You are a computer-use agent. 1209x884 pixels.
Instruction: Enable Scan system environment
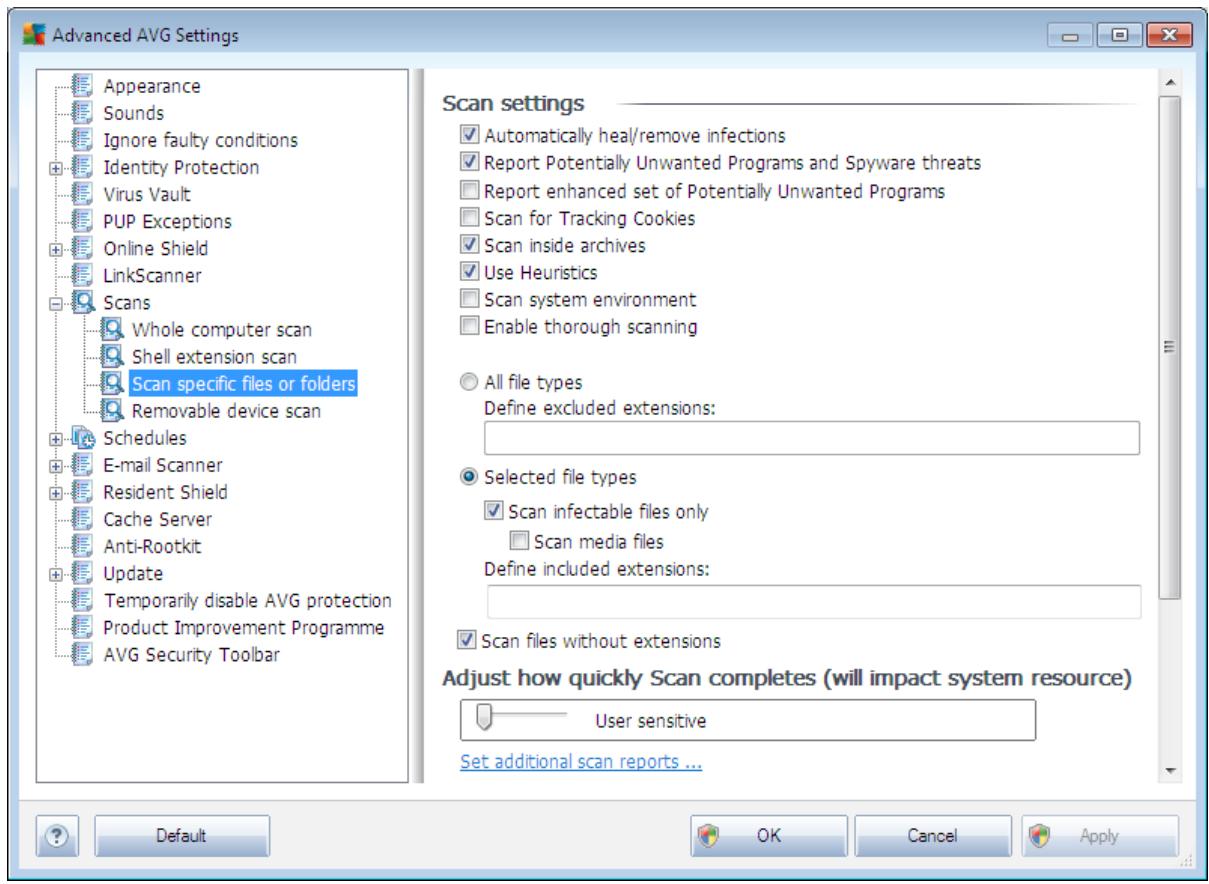coord(469,299)
